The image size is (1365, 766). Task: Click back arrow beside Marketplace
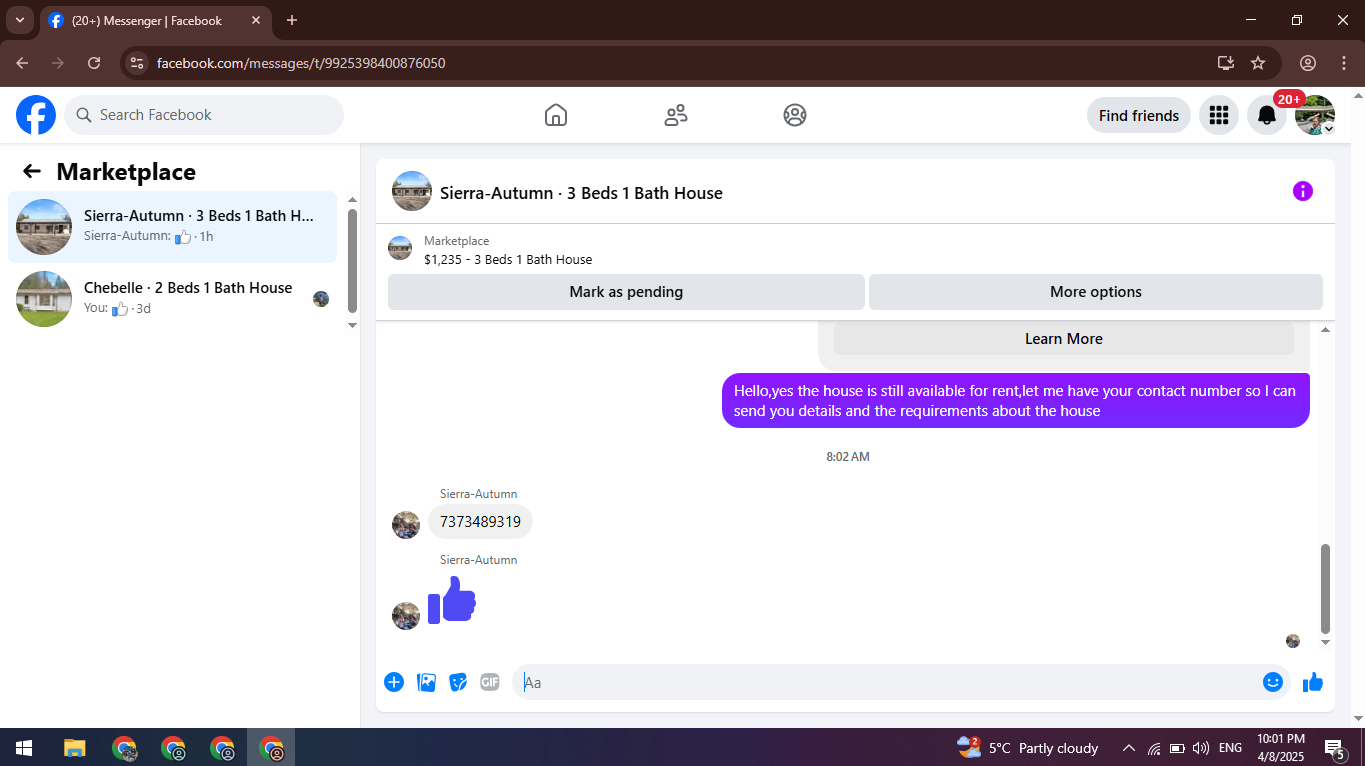click(x=32, y=171)
